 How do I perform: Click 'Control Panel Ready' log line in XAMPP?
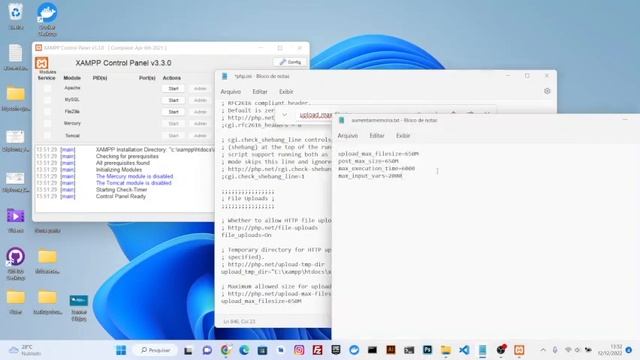[120, 196]
